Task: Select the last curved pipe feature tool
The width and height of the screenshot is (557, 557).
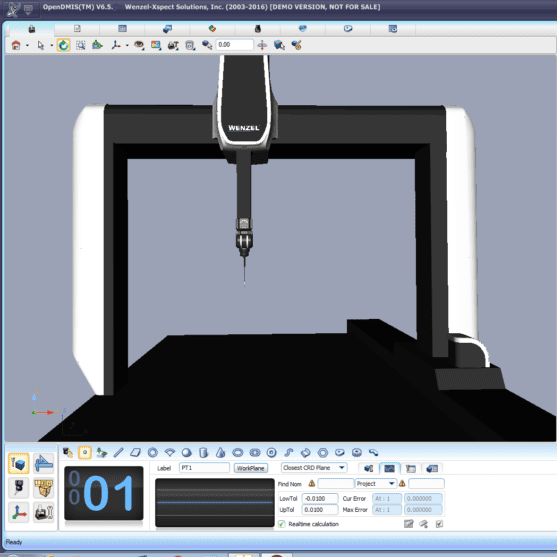Action: click(x=373, y=453)
